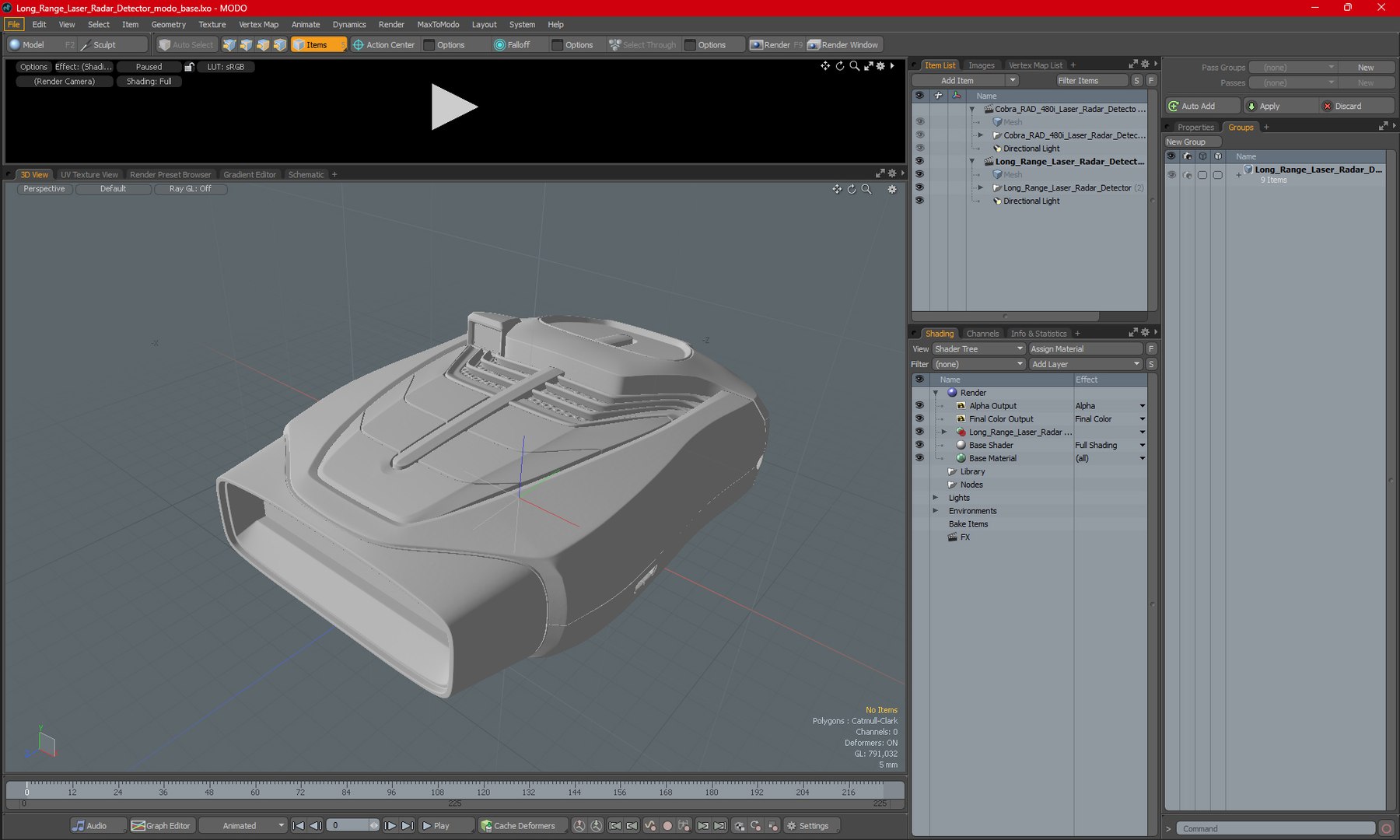Toggle visibility of Final Color Output layer
The height and width of the screenshot is (840, 1400).
(x=920, y=419)
